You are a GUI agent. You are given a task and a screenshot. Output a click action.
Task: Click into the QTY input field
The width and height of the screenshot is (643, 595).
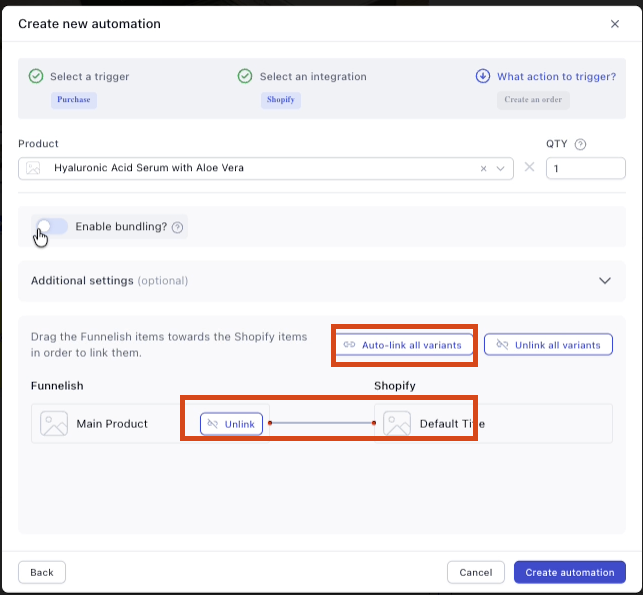pos(585,169)
